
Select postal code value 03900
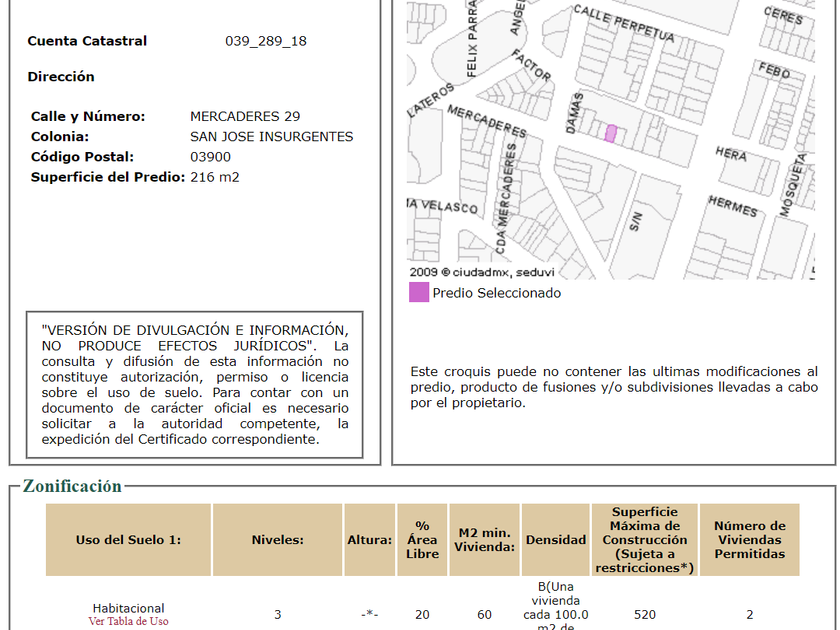click(x=211, y=157)
